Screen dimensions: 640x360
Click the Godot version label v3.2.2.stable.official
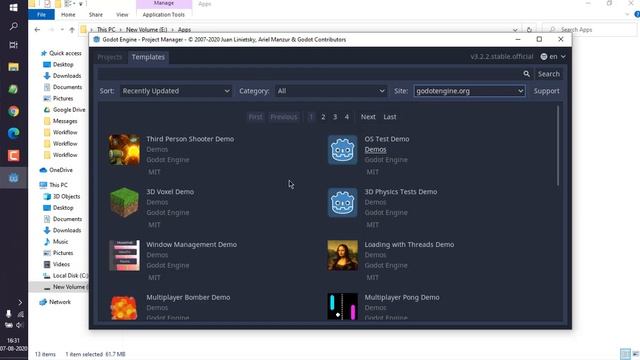(x=502, y=57)
